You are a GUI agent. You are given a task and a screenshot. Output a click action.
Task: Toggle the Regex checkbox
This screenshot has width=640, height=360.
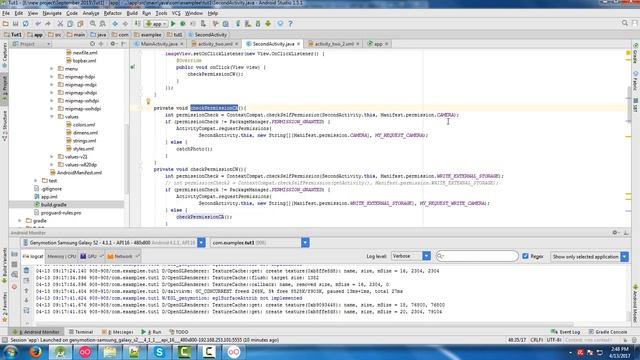pyautogui.click(x=525, y=256)
